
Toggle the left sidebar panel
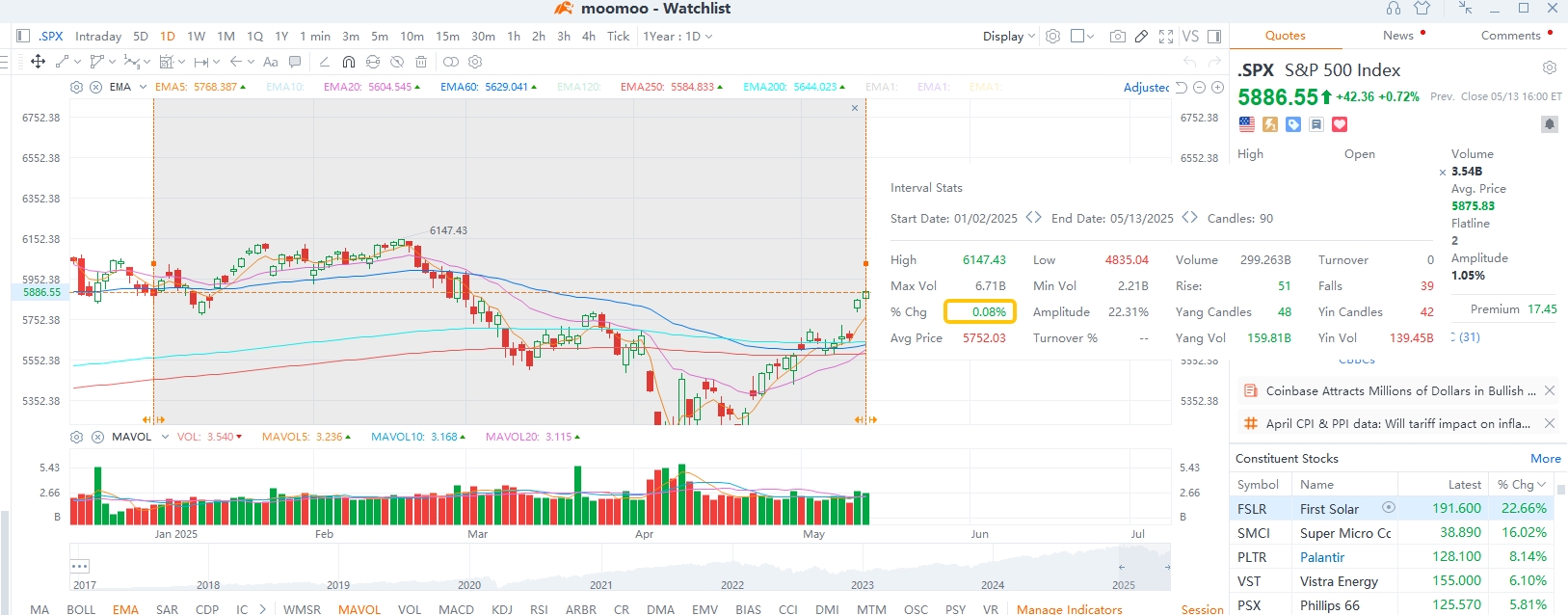[23, 37]
